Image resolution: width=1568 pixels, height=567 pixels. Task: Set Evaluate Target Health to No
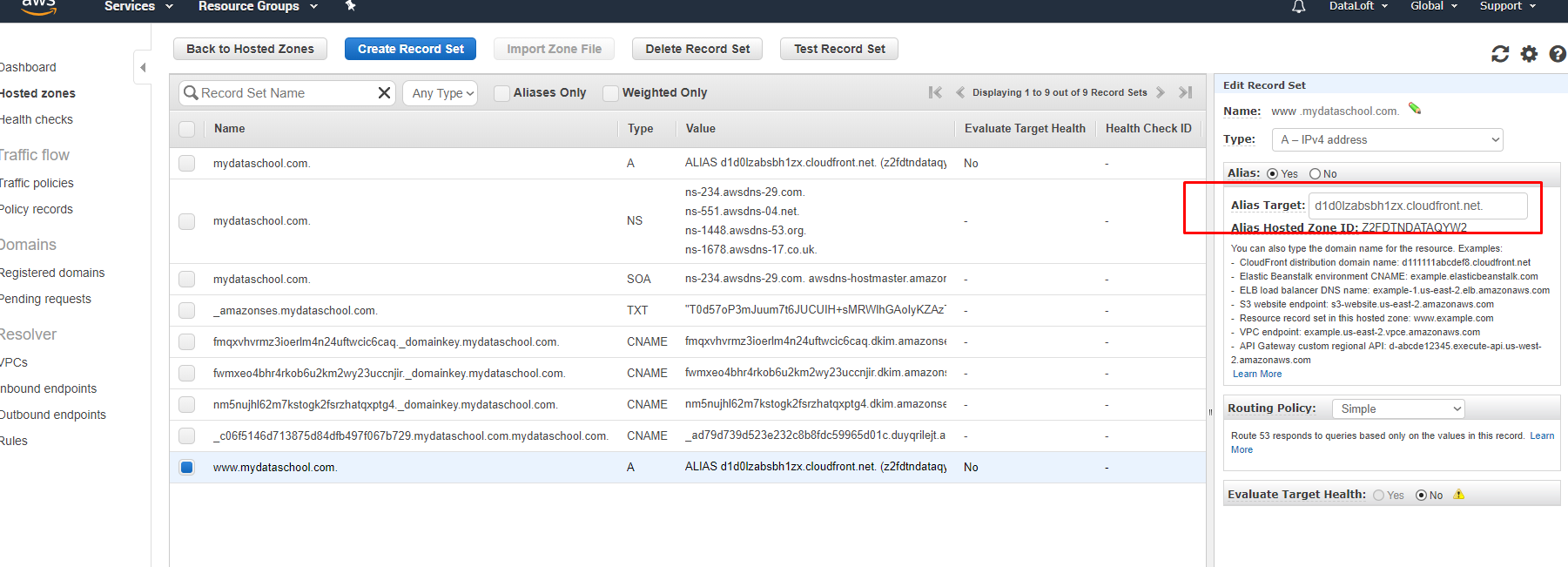pyautogui.click(x=1421, y=495)
